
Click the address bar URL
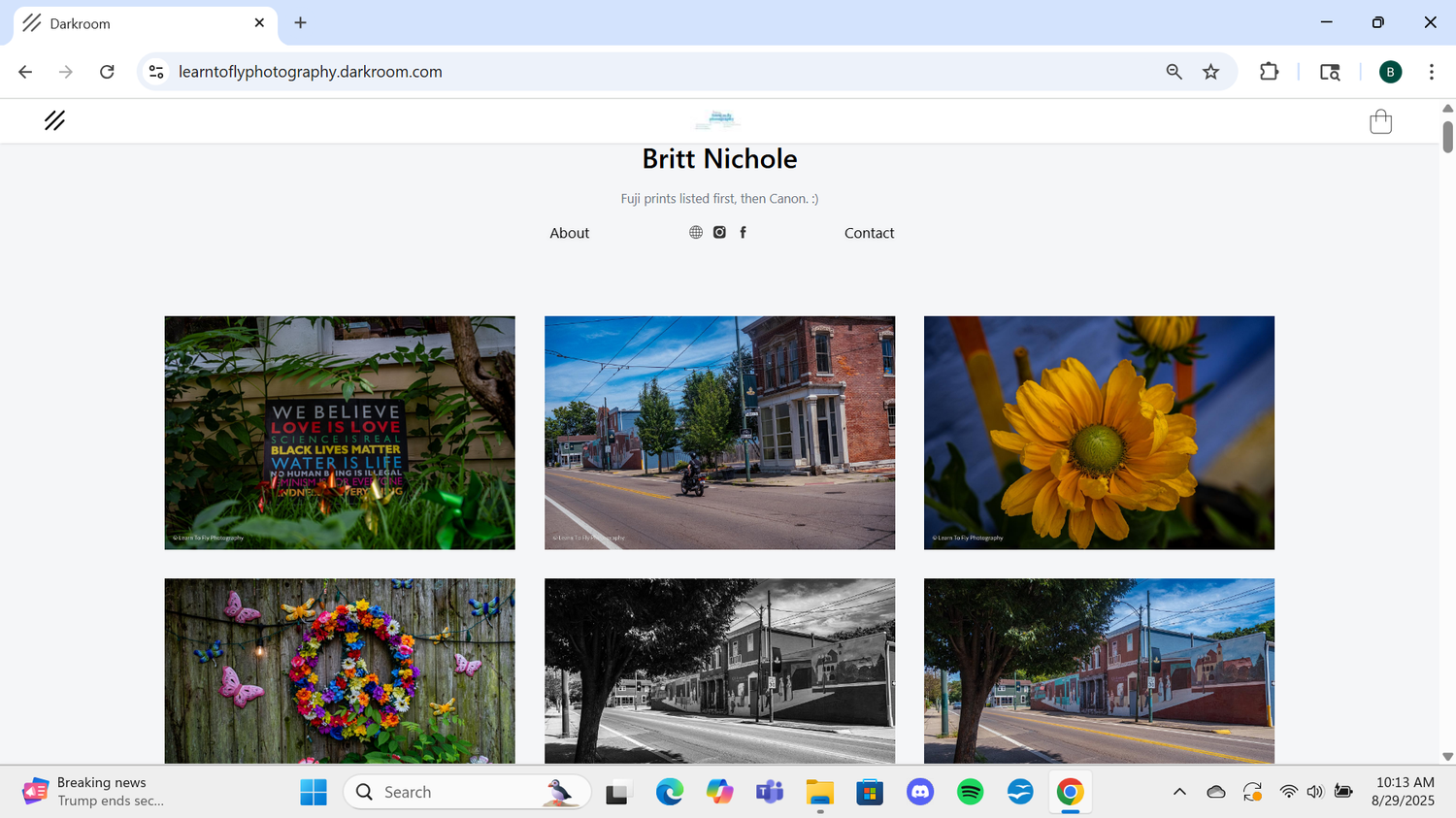point(311,72)
